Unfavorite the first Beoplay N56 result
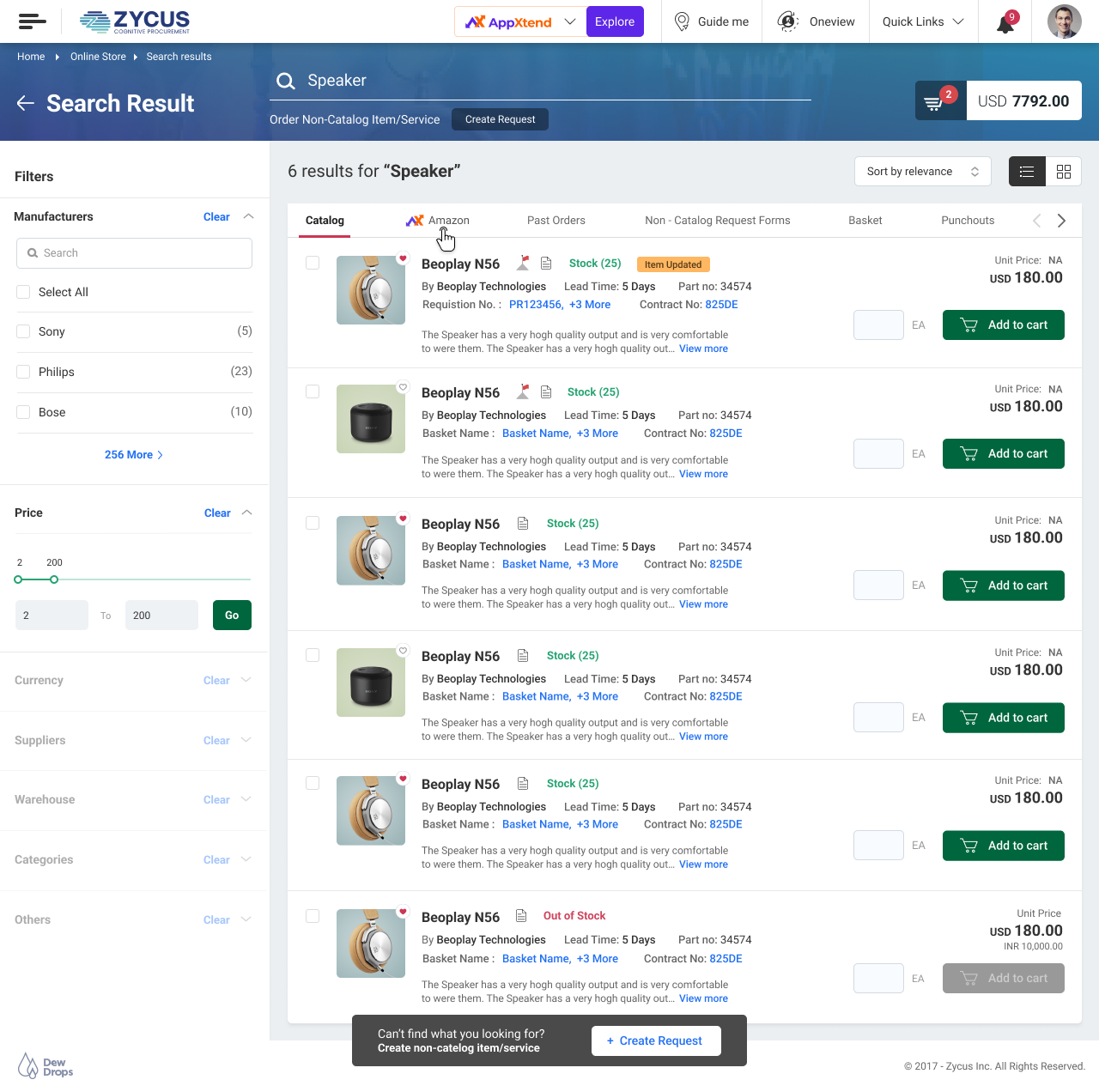1099x1092 pixels. [x=404, y=257]
